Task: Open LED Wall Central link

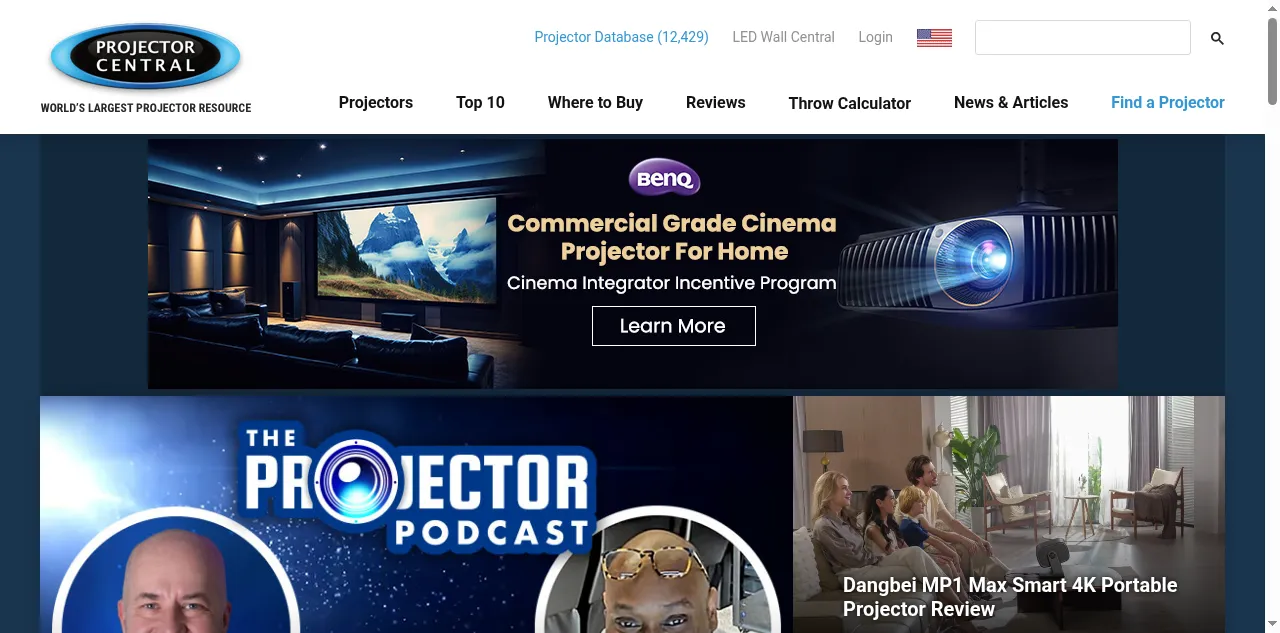Action: [x=783, y=37]
